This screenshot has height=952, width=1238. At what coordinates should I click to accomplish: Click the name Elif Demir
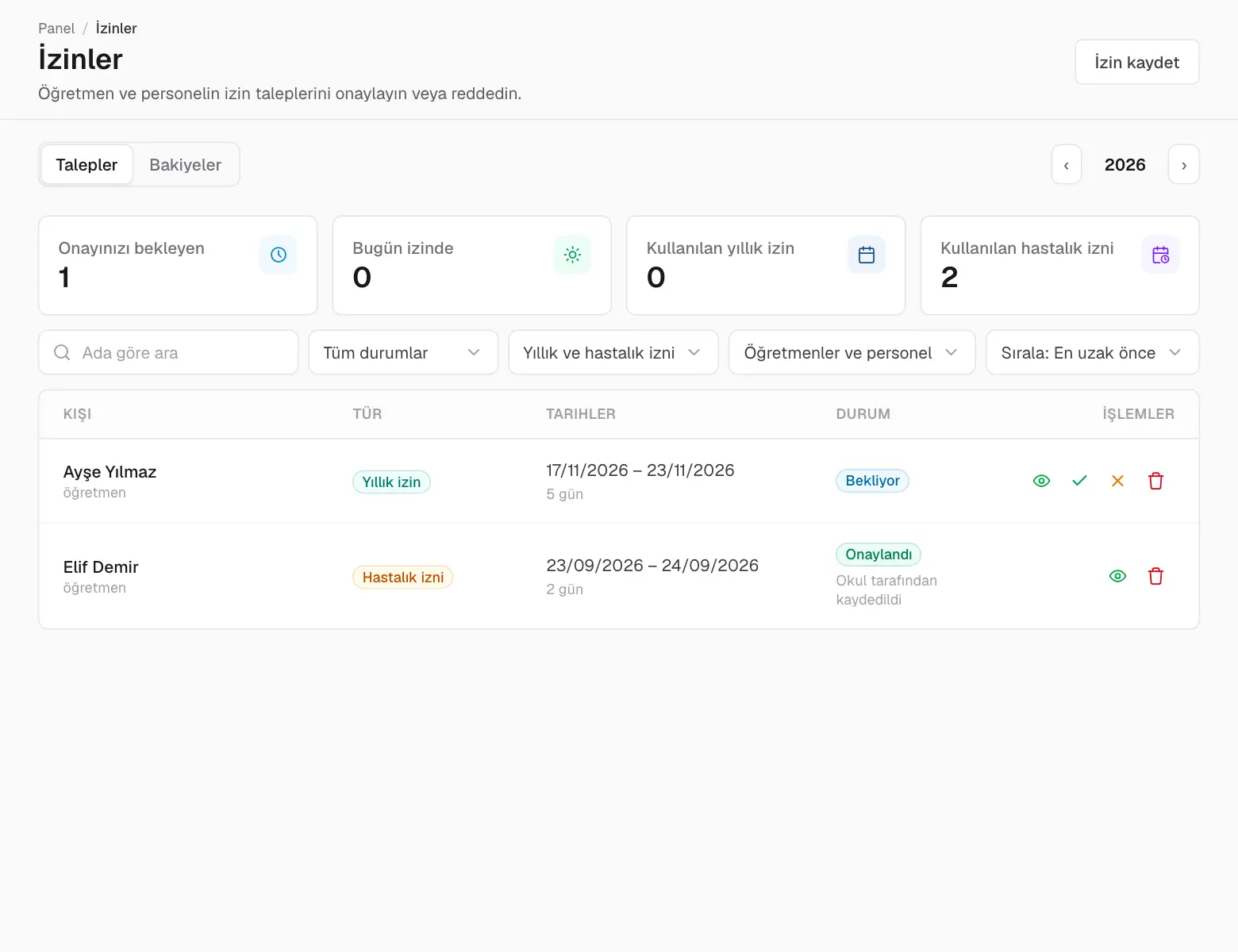pos(101,567)
